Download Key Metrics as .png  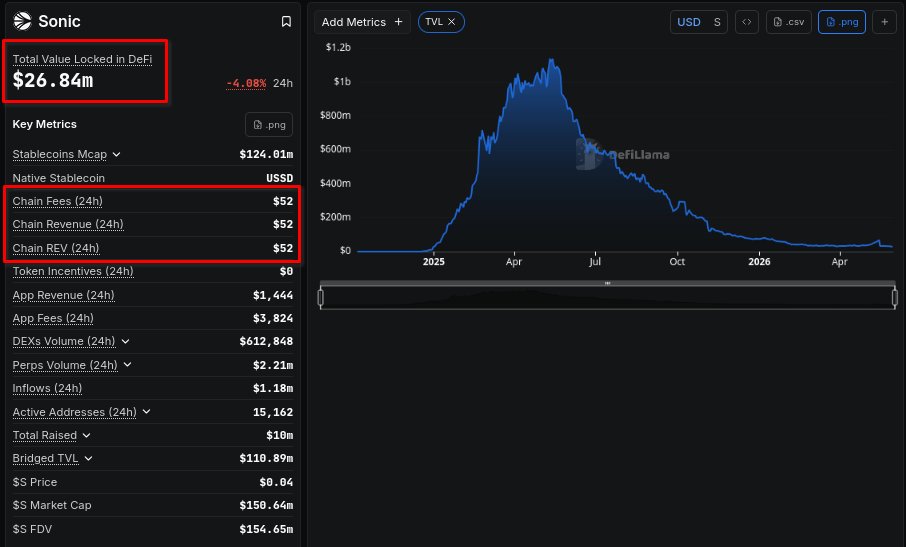click(269, 125)
